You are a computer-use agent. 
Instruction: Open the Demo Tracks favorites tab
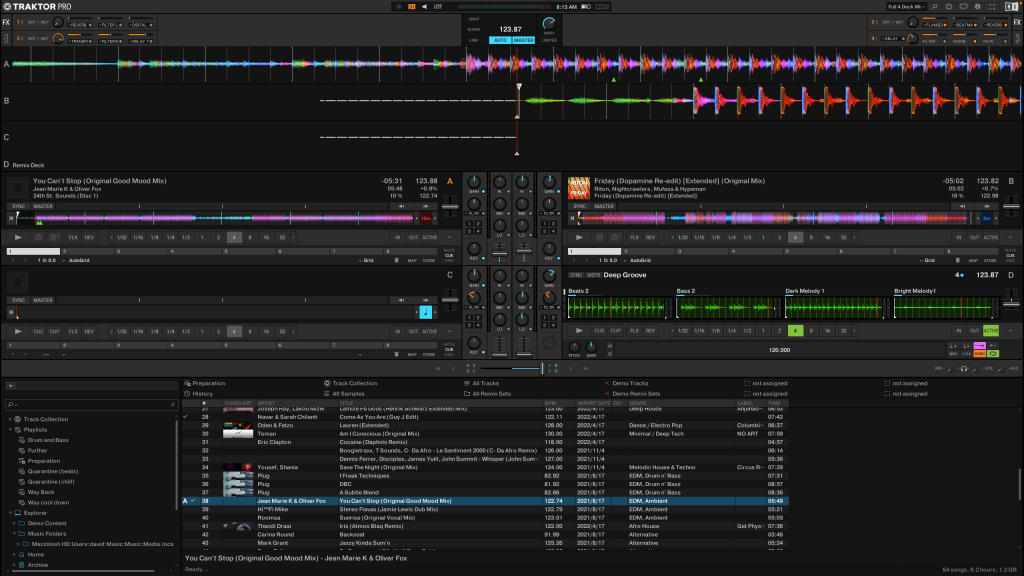coord(626,383)
